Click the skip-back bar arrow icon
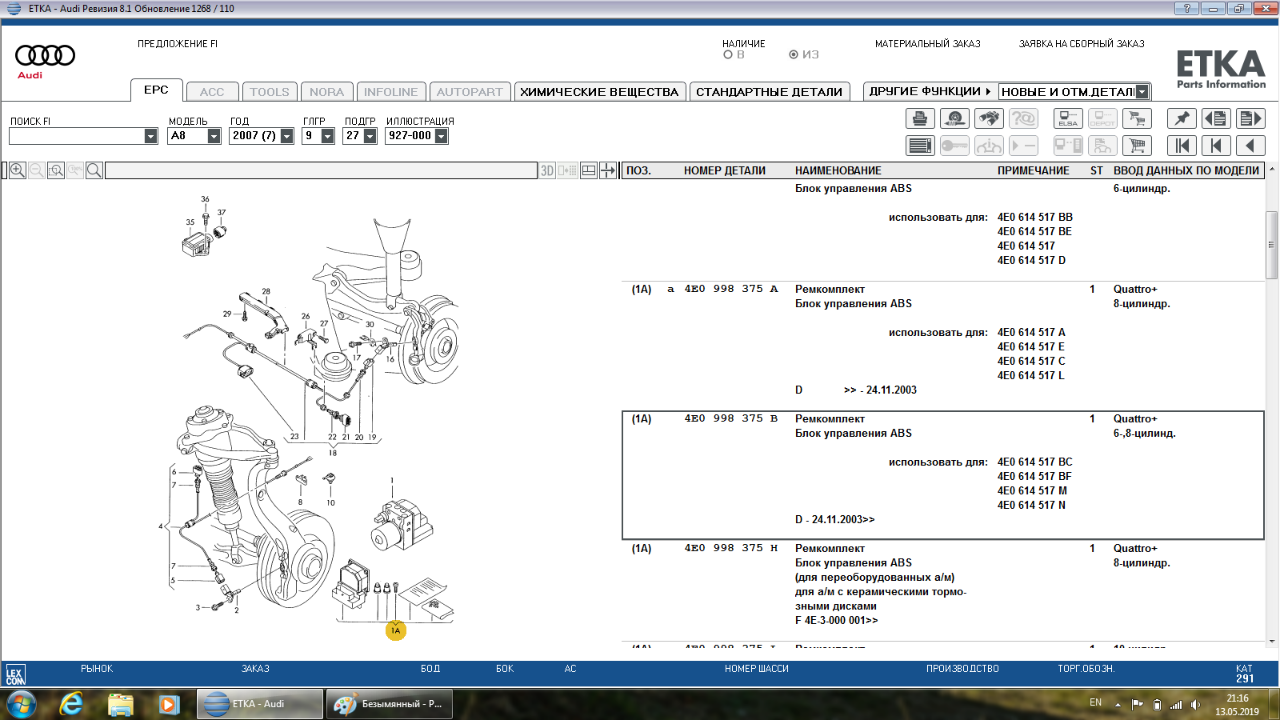The width and height of the screenshot is (1280, 720). click(1216, 146)
